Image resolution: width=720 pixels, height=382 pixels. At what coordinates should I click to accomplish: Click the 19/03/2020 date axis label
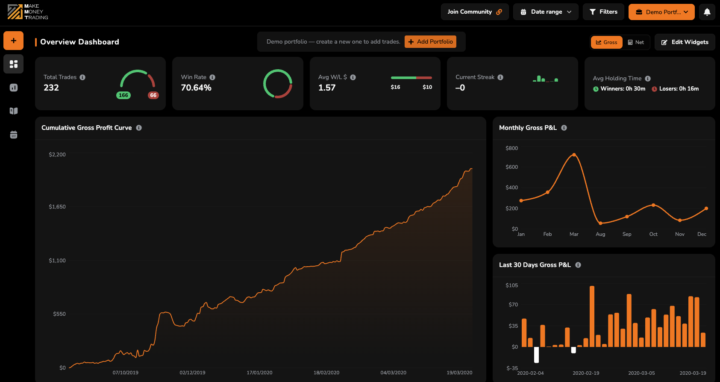coord(460,373)
